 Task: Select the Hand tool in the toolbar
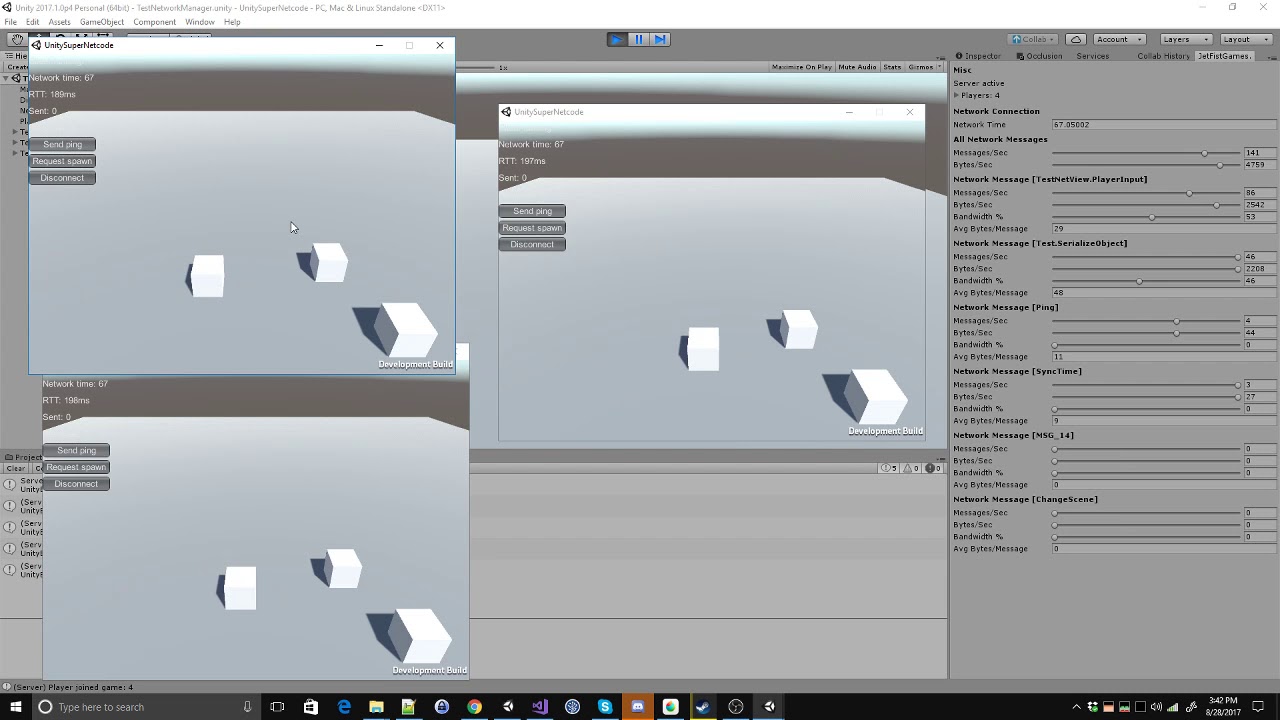click(17, 39)
